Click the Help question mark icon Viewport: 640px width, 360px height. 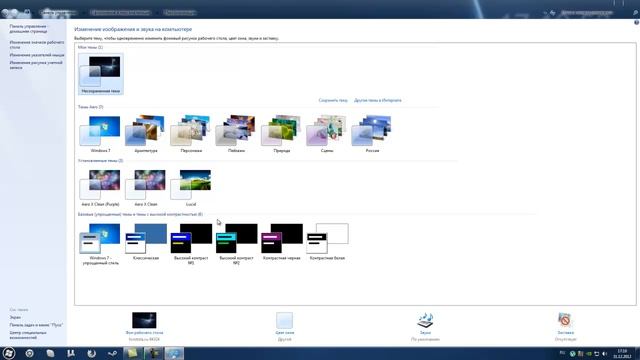coord(636,23)
